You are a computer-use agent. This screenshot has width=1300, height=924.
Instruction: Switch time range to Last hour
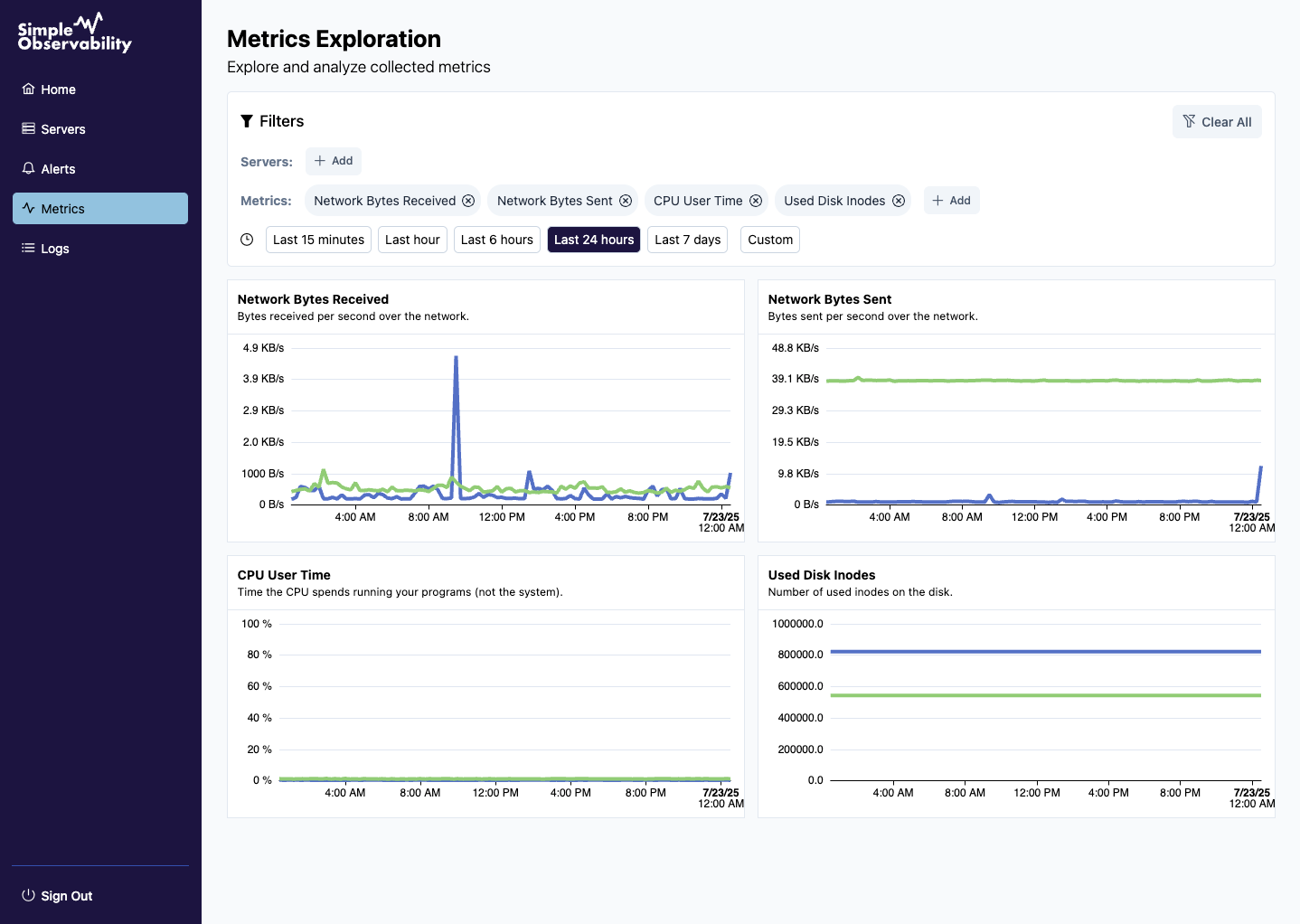click(x=412, y=240)
